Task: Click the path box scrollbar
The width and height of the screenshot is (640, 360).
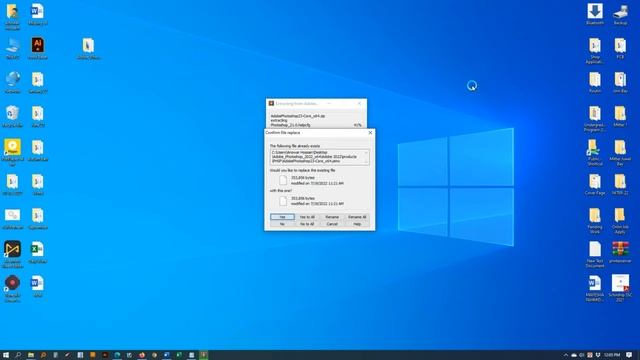Action: click(367, 157)
